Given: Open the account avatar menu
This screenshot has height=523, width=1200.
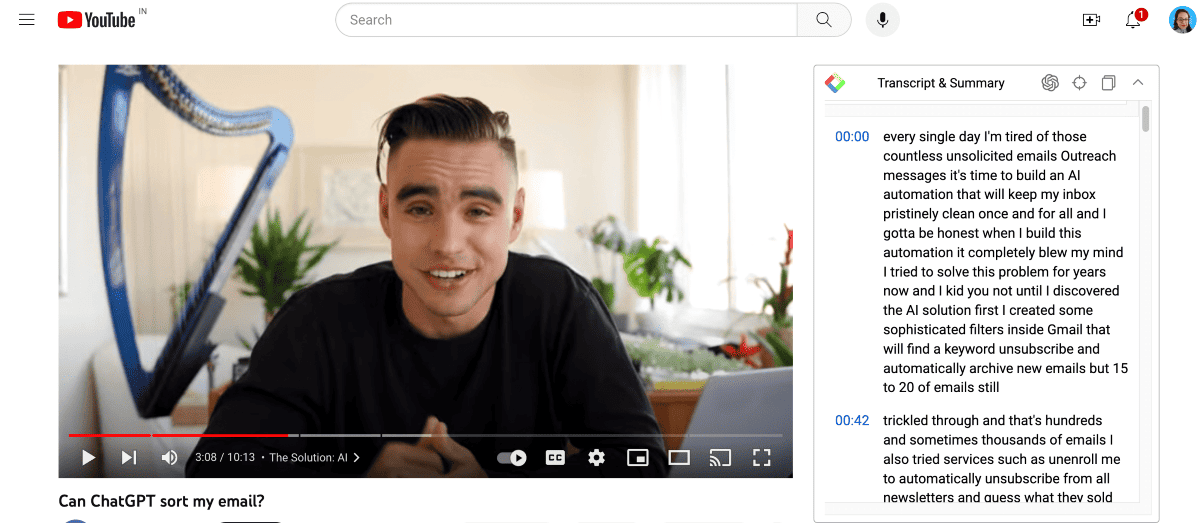Looking at the screenshot, I should 1182,20.
